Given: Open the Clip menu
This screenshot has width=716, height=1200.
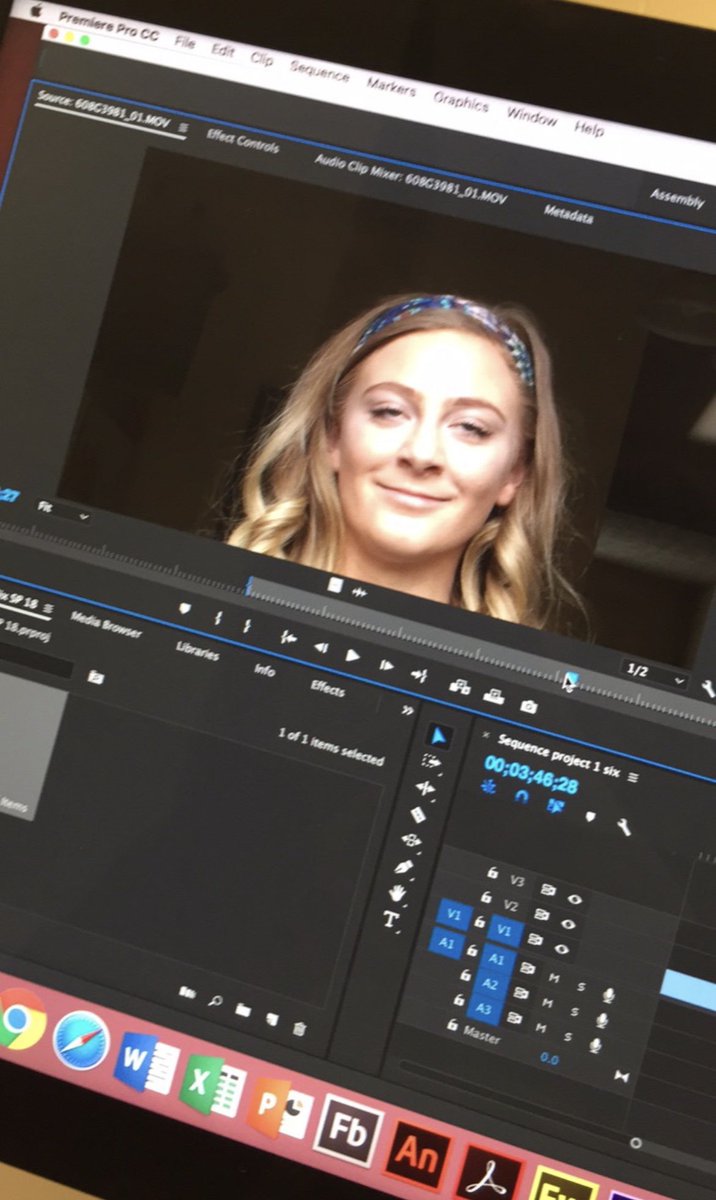Looking at the screenshot, I should pyautogui.click(x=262, y=59).
